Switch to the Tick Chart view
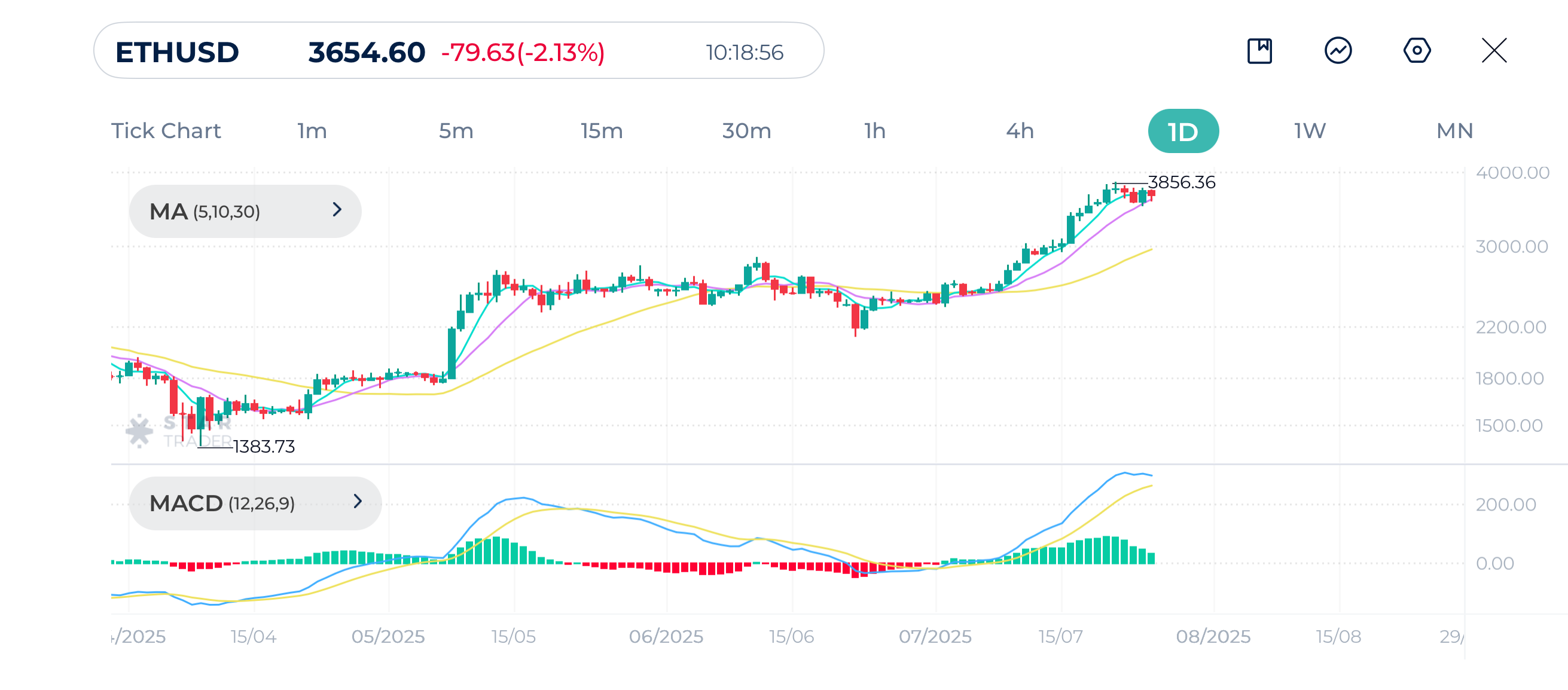Viewport: 1568px width, 690px height. (166, 131)
